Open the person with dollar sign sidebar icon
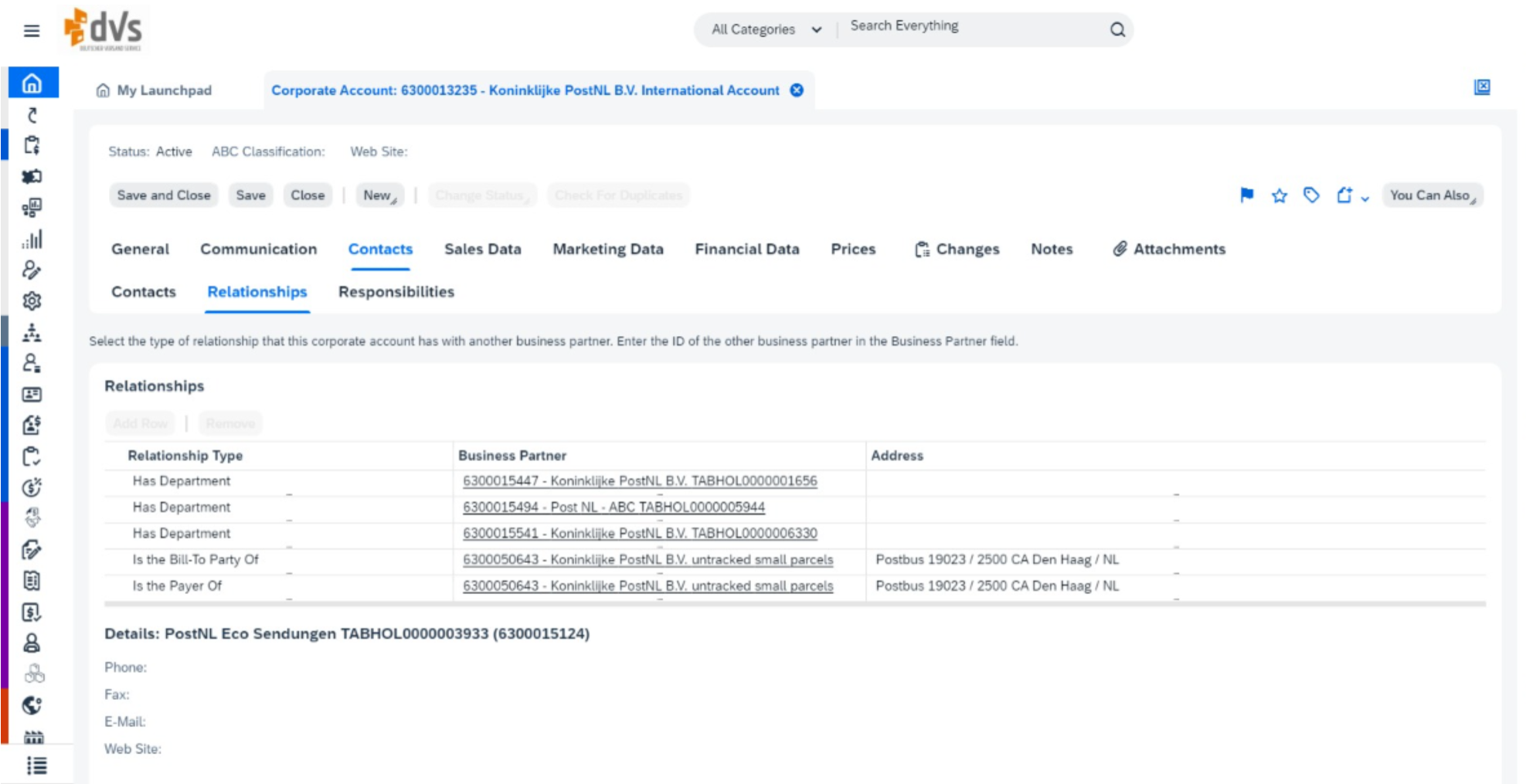The width and height of the screenshot is (1526, 784). tap(32, 425)
